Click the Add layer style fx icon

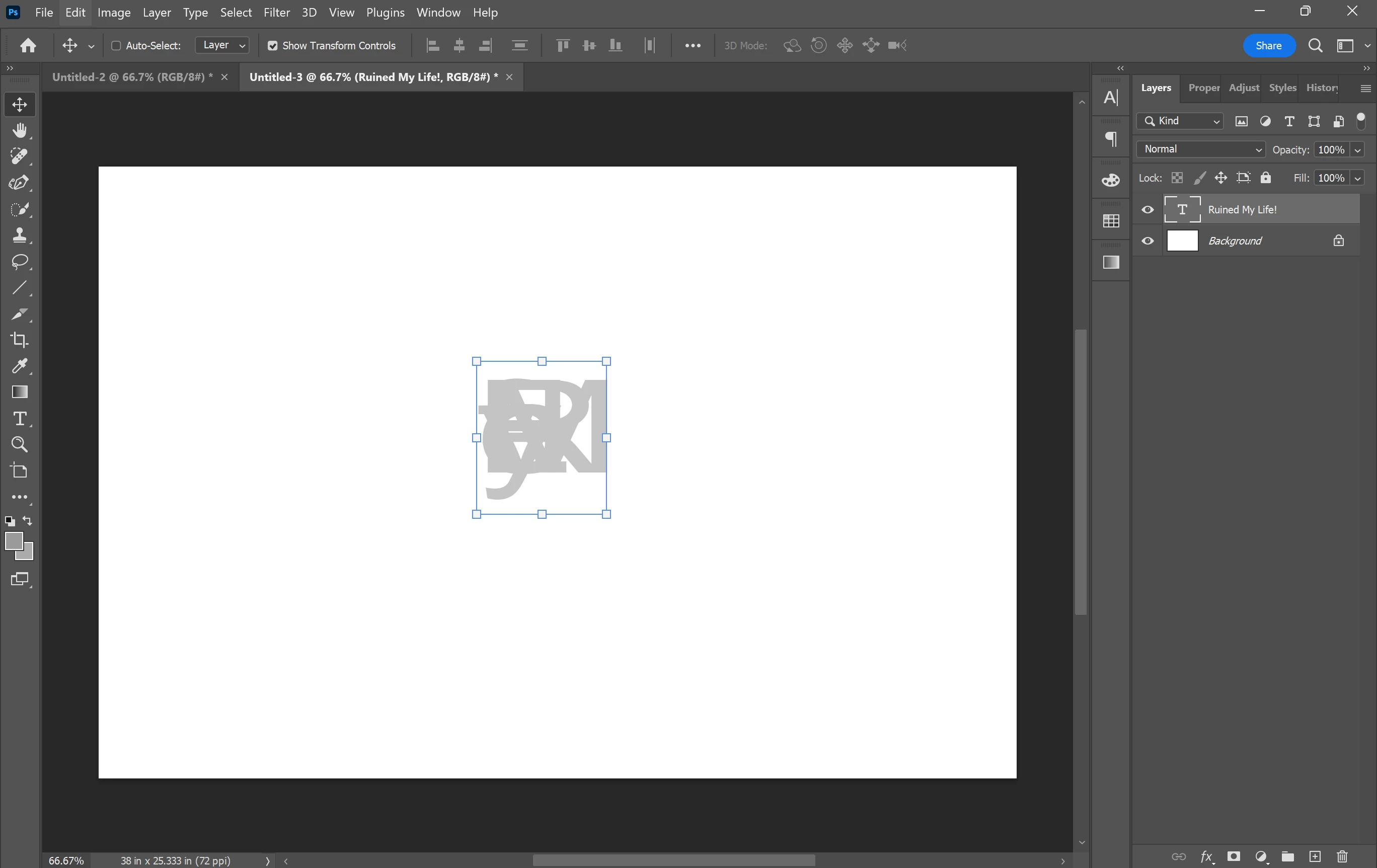coord(1206,856)
